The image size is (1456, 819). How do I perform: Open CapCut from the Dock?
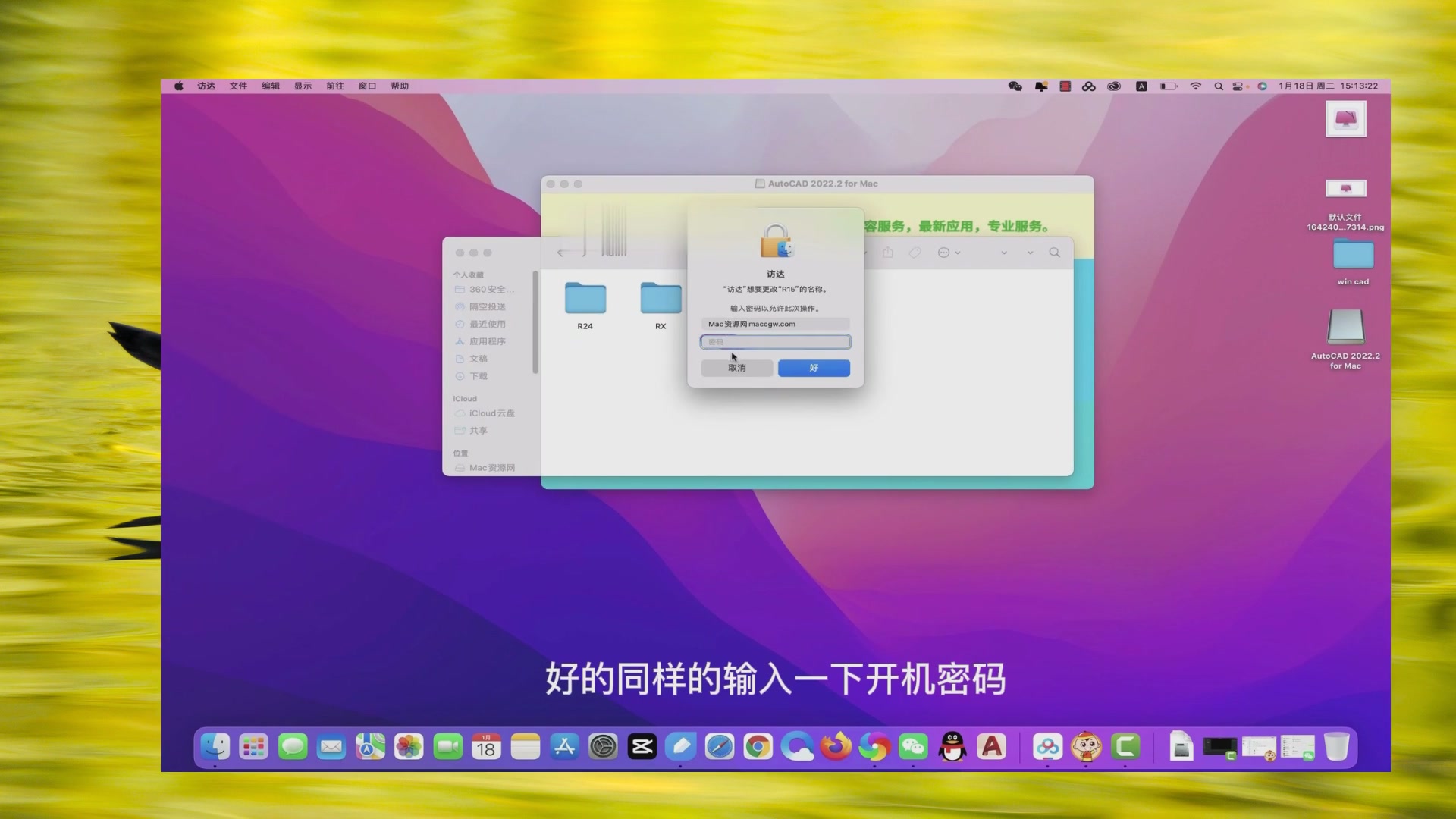(642, 748)
